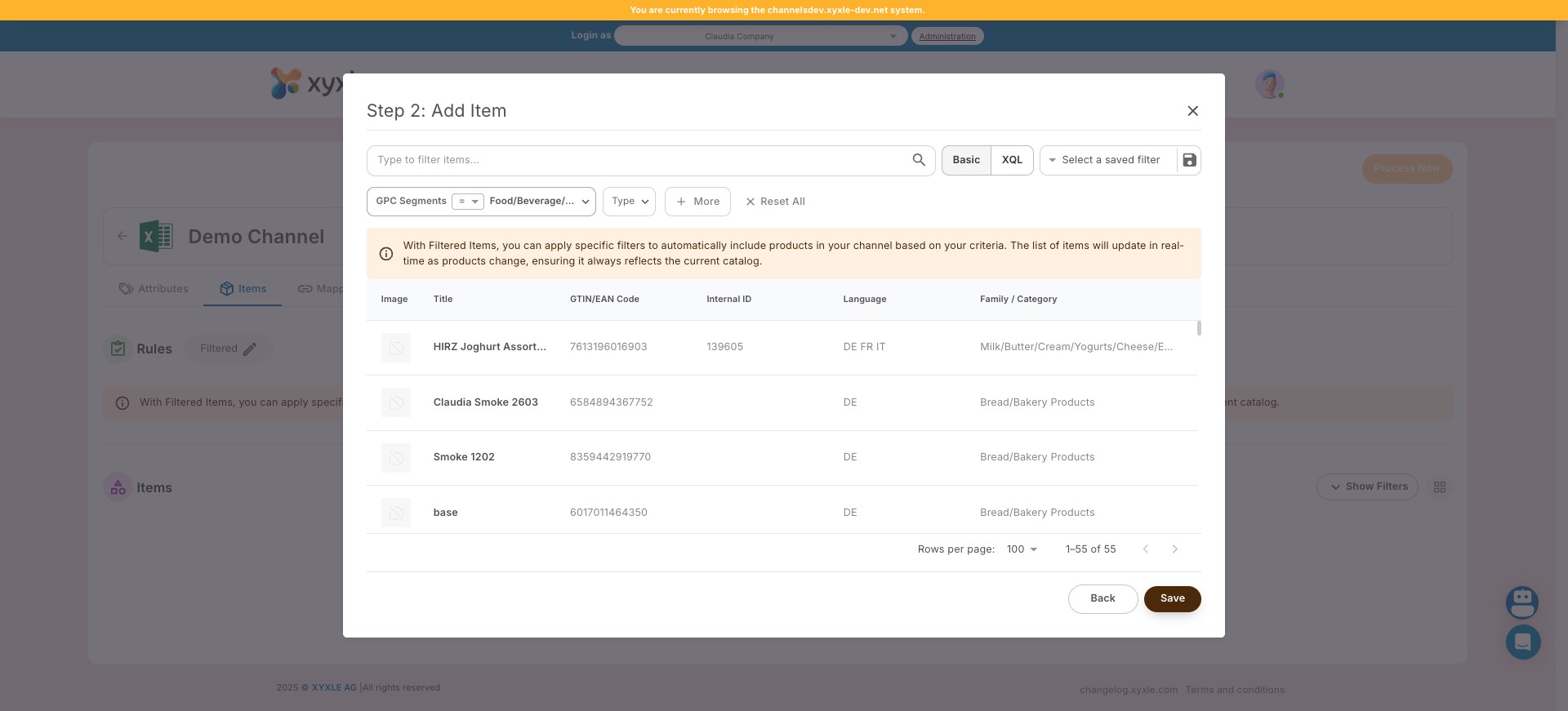Click the save filter disk icon

[1189, 160]
